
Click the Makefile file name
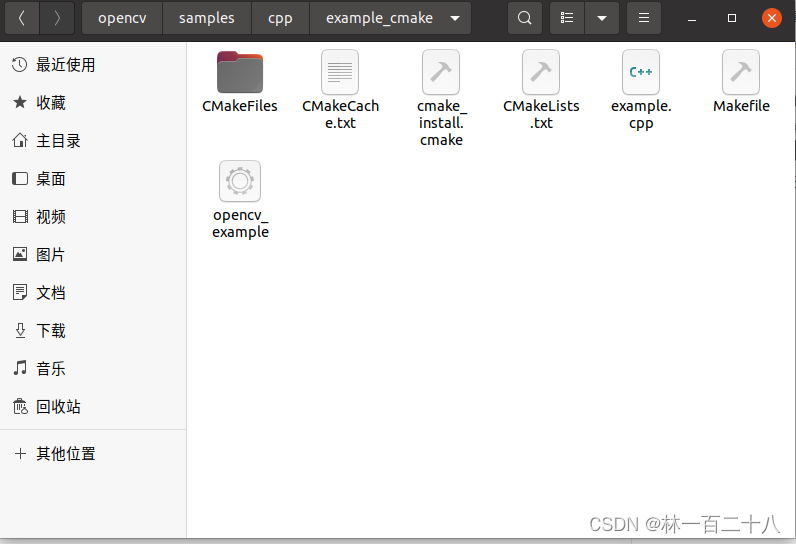coord(741,106)
